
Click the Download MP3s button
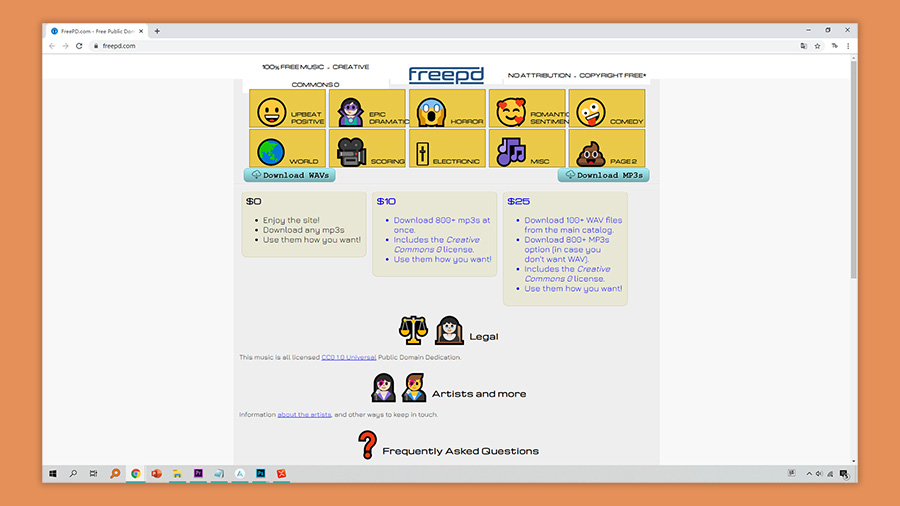(x=603, y=175)
